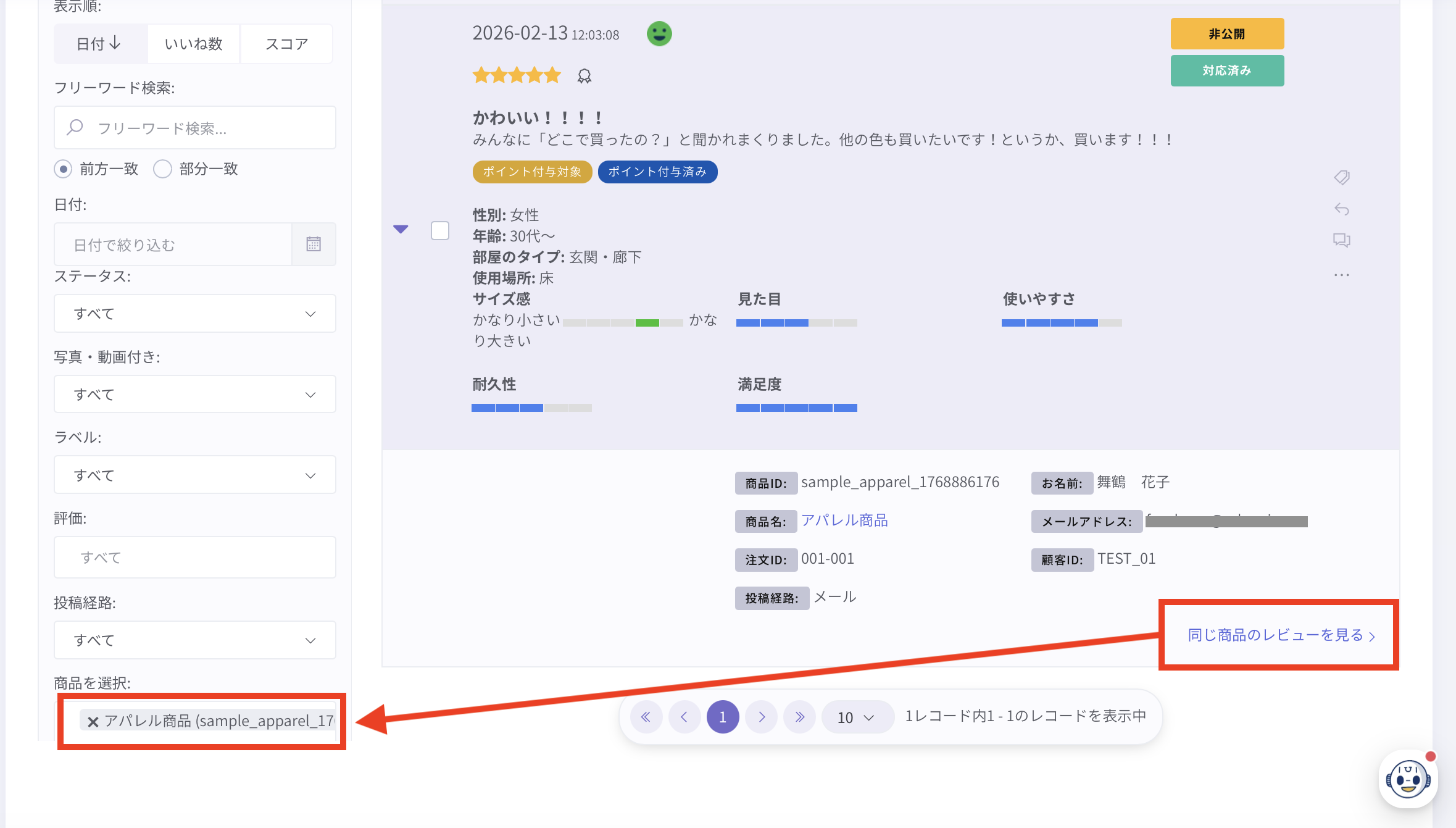Sort by いいね数 tab
The height and width of the screenshot is (828, 1456).
193,44
